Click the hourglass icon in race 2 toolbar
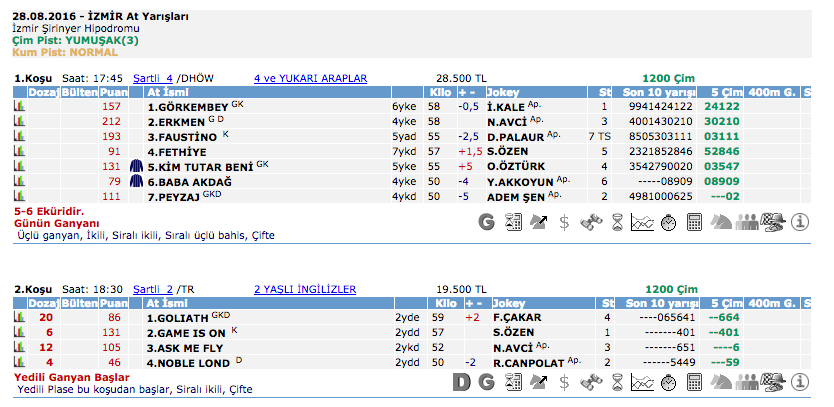Image resolution: width=834 pixels, height=407 pixels. point(617,381)
